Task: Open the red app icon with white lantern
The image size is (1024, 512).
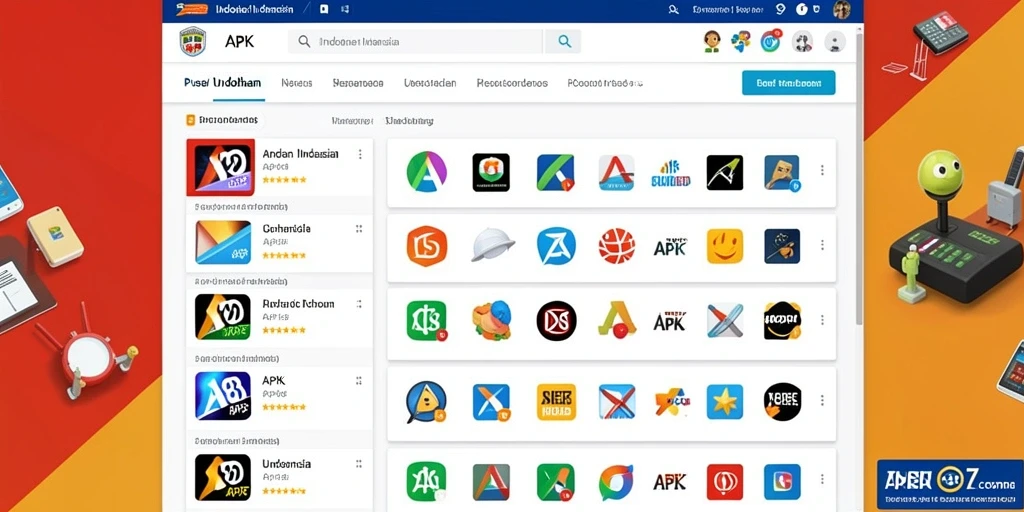Action: [x=724, y=482]
